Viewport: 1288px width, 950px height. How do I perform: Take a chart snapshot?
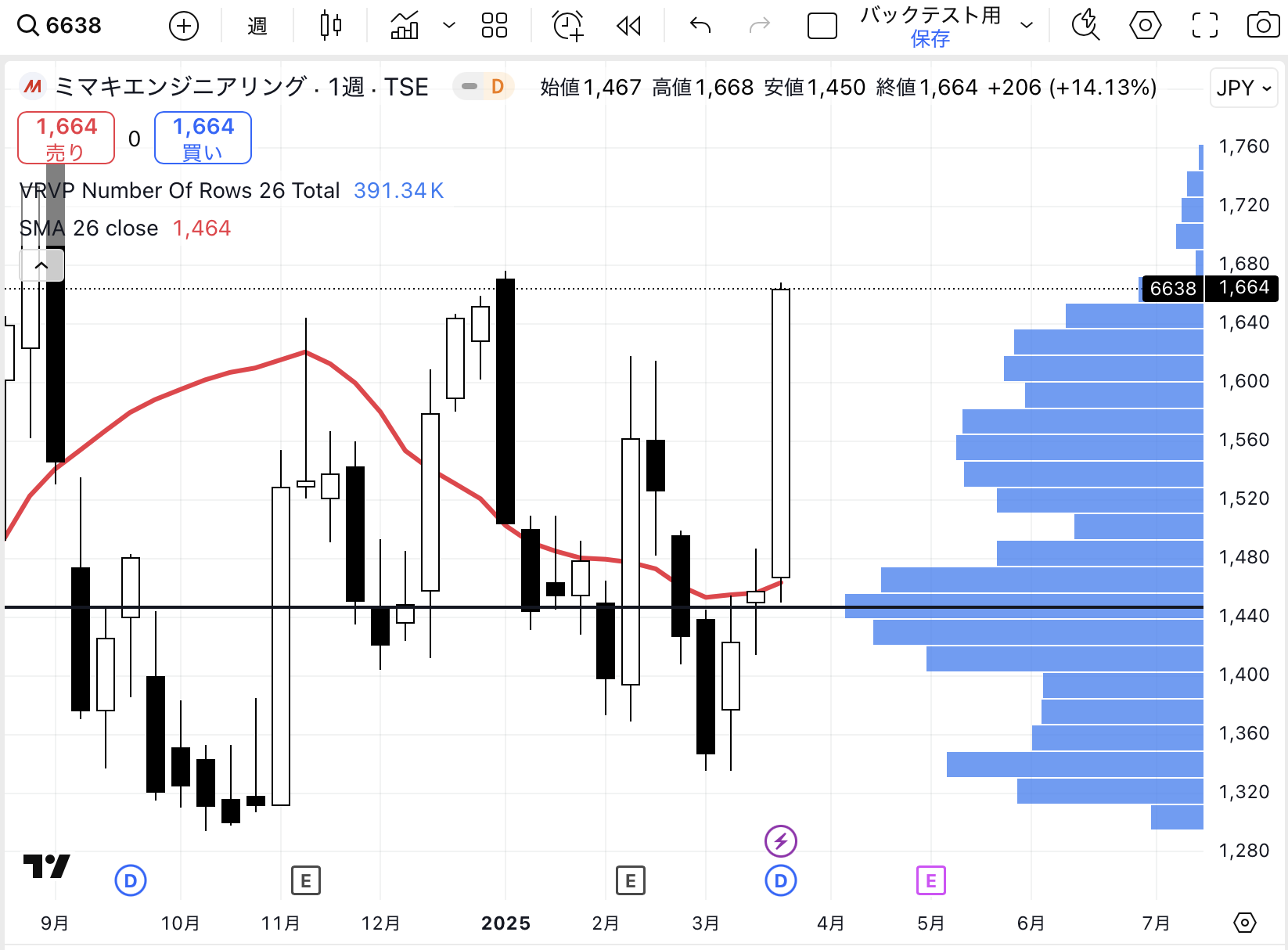(x=1263, y=26)
